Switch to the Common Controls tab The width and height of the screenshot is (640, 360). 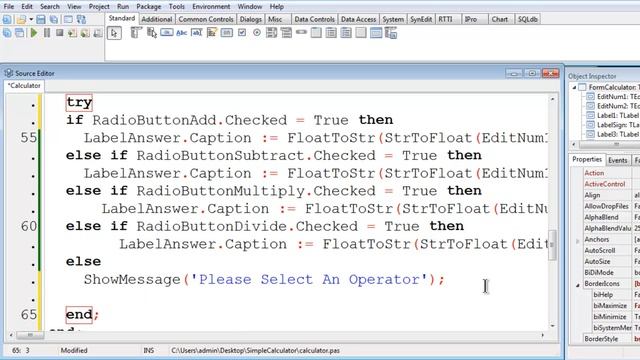(206, 19)
